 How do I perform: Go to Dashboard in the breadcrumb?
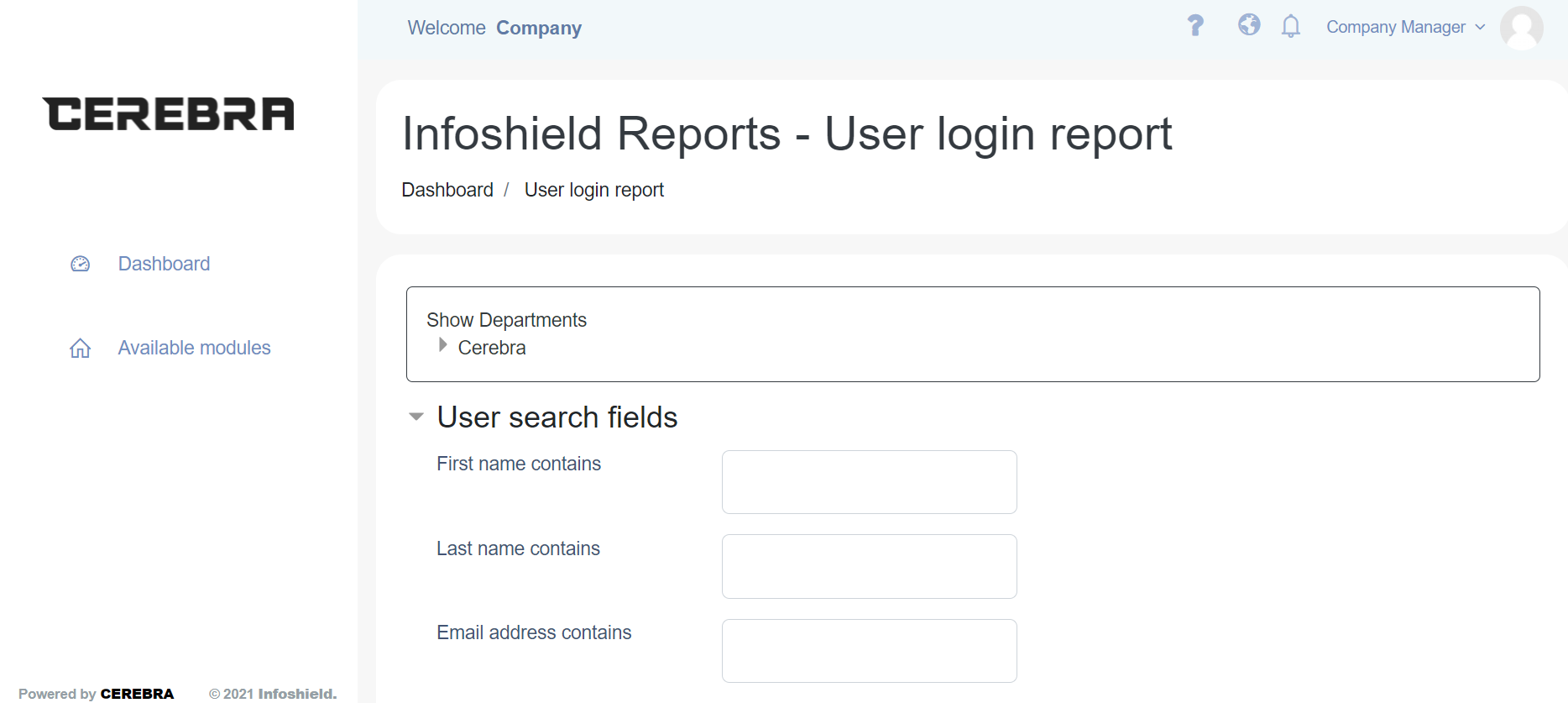click(x=447, y=190)
